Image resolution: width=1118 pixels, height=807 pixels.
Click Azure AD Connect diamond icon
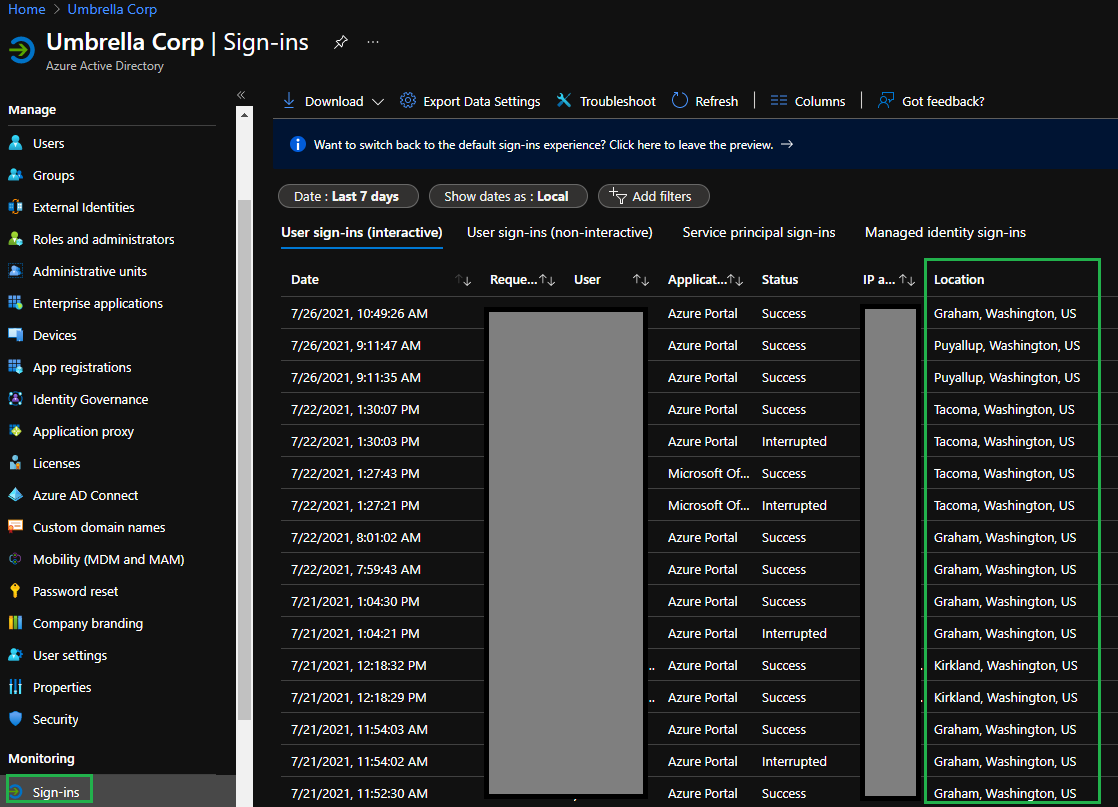16,495
